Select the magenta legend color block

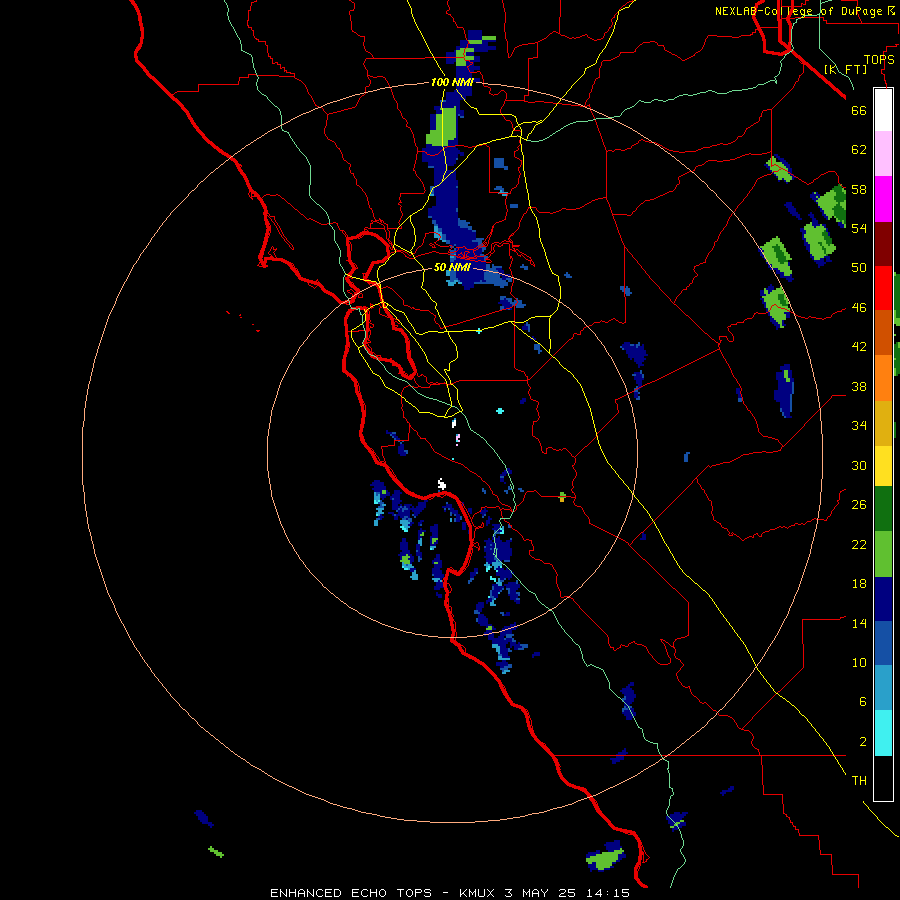click(x=883, y=199)
